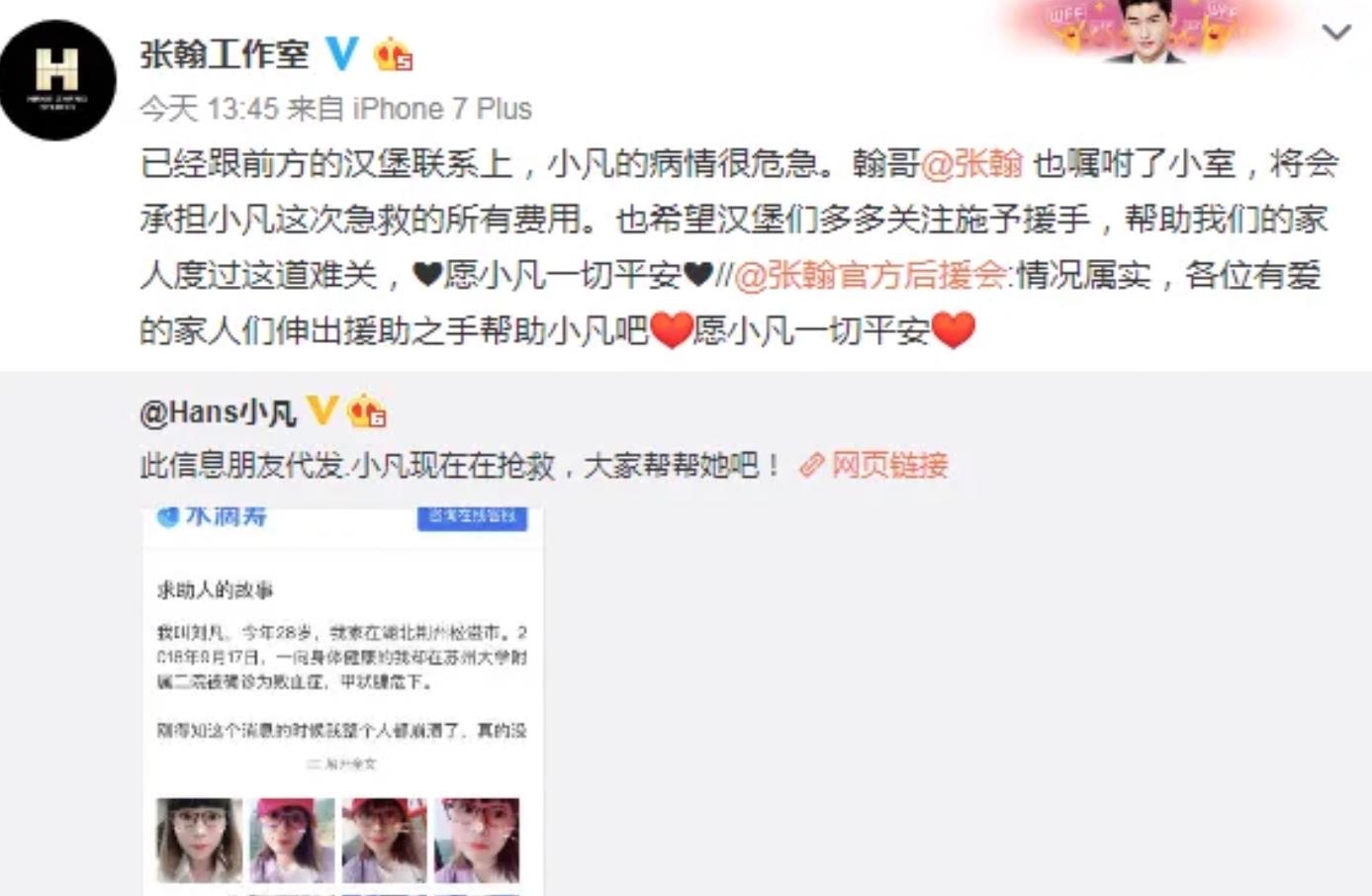Viewport: 1372px width, 896px height.
Task: Open the @张翰官方后援会 mention link
Action: (x=869, y=274)
